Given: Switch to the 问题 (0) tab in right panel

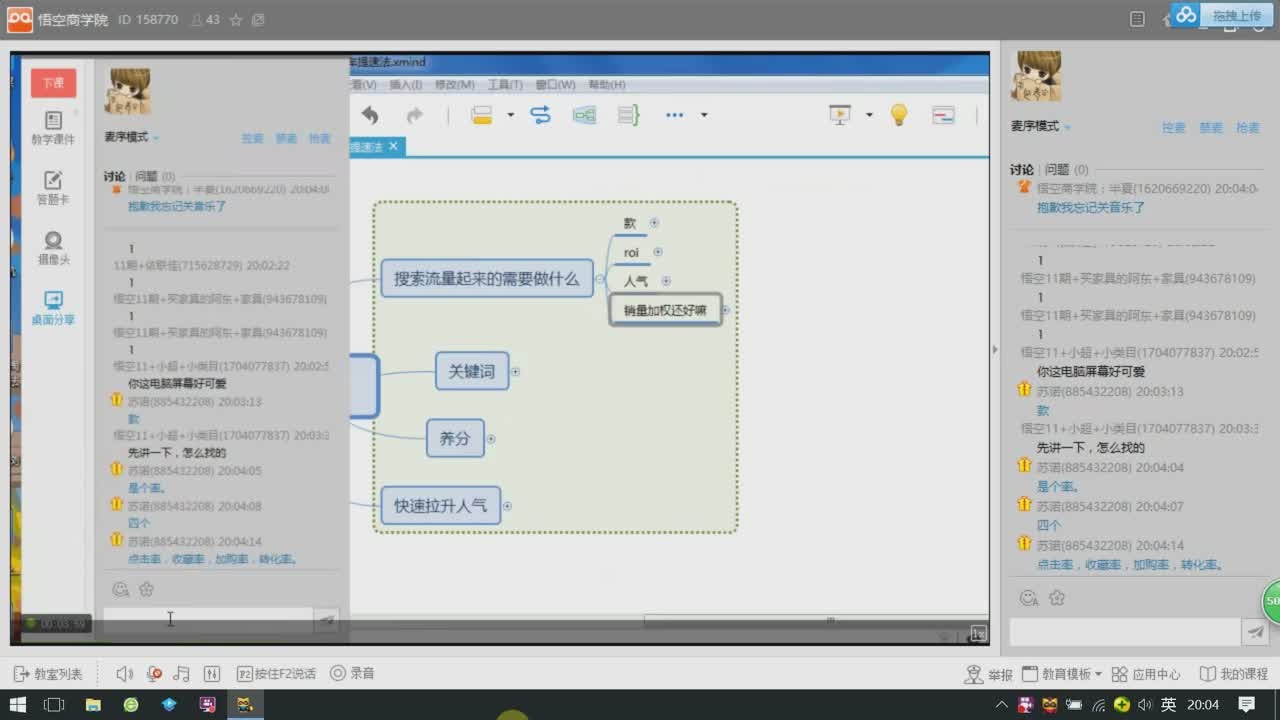Looking at the screenshot, I should (x=1066, y=170).
